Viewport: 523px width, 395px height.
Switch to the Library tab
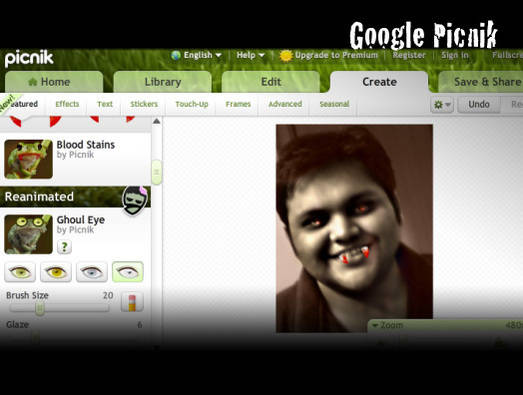[162, 82]
